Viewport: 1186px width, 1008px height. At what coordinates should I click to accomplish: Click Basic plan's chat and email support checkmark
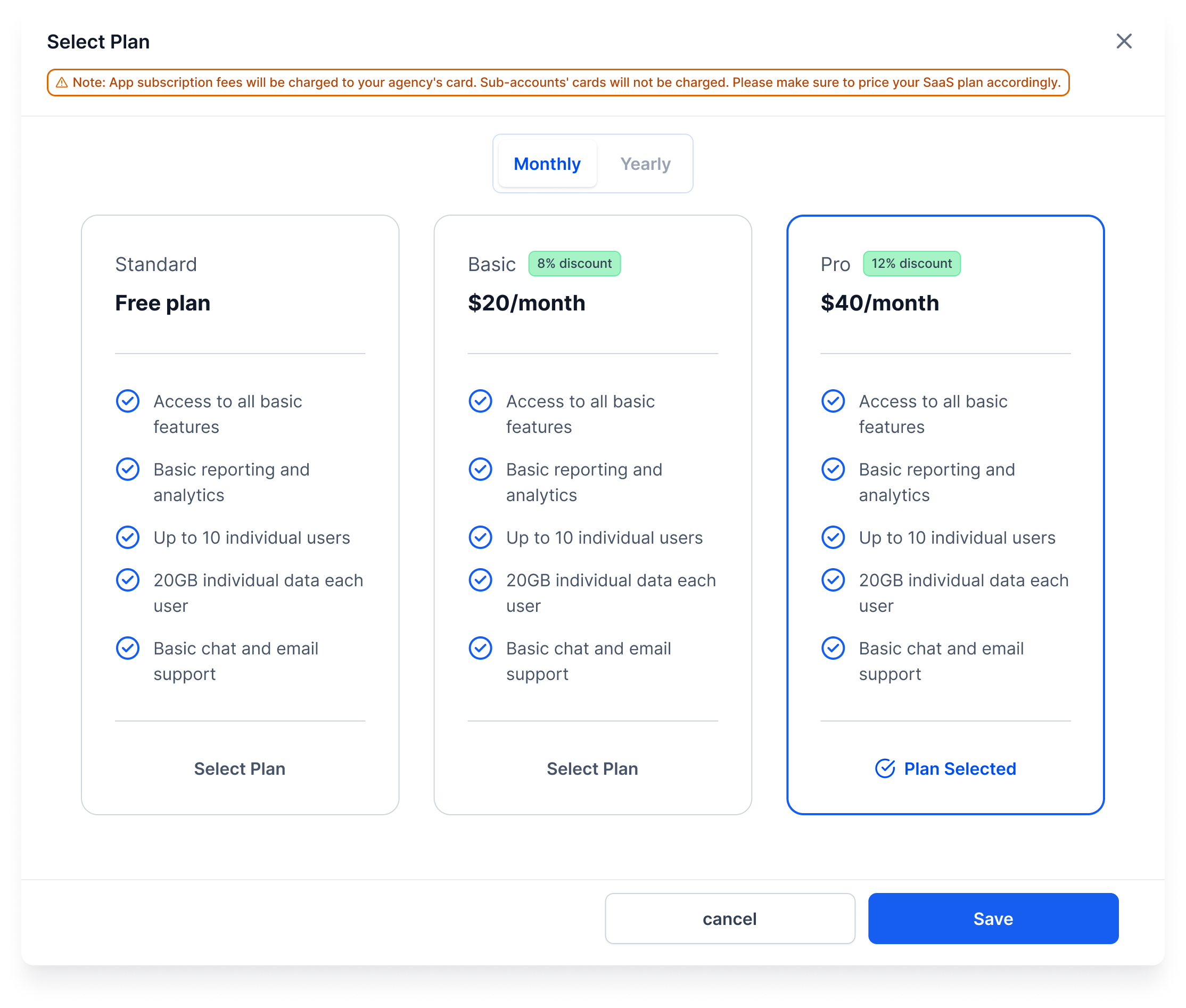click(x=480, y=648)
